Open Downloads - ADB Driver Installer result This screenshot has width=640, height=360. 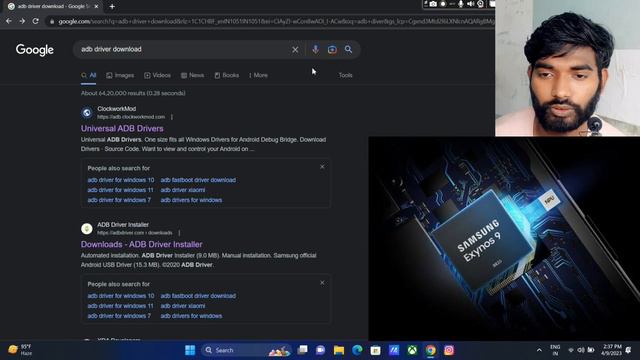141,244
